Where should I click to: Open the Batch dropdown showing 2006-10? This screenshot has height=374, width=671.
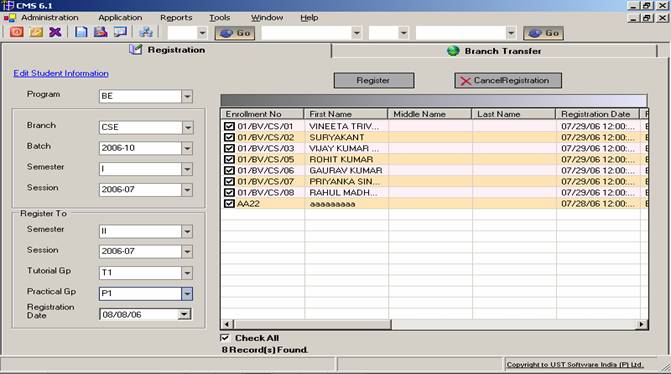[187, 148]
